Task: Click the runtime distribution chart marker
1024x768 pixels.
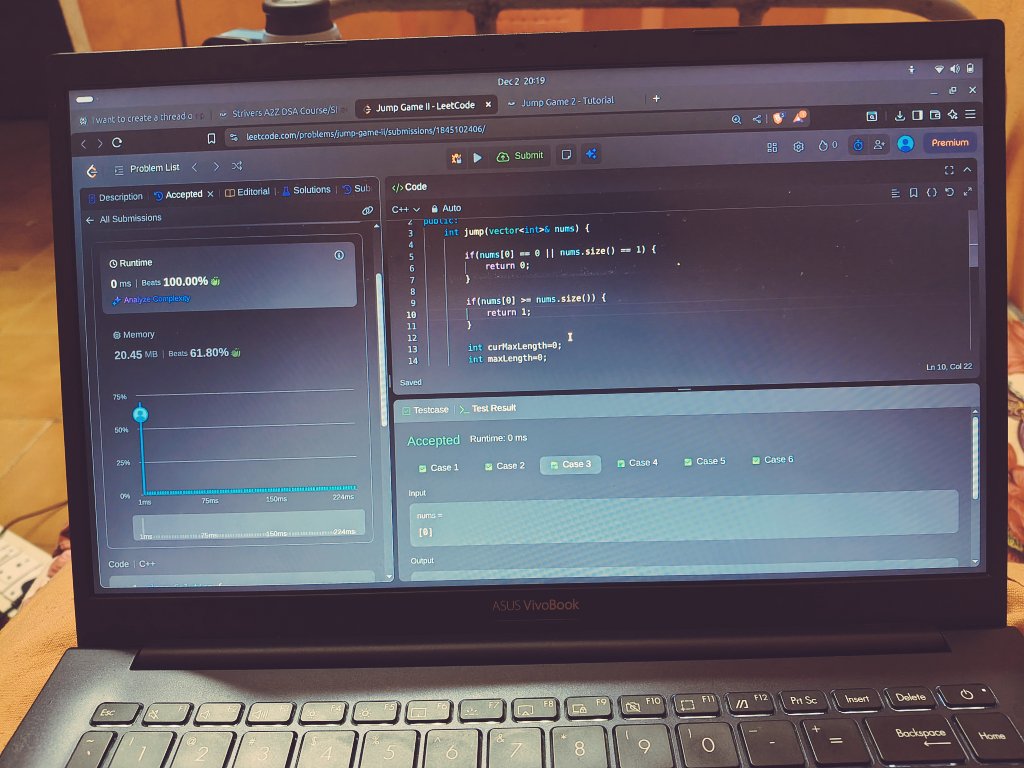Action: click(140, 414)
